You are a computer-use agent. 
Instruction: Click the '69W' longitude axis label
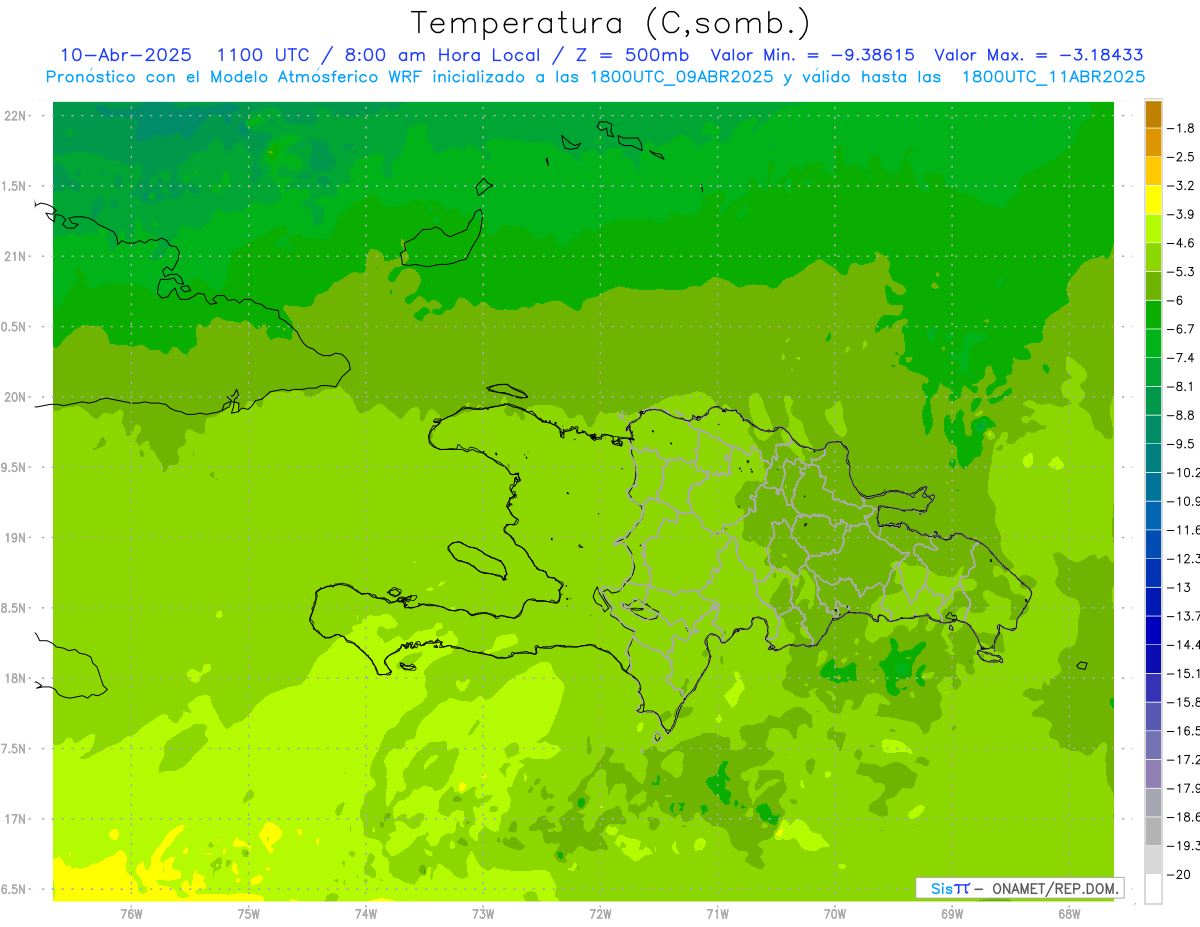tap(952, 913)
